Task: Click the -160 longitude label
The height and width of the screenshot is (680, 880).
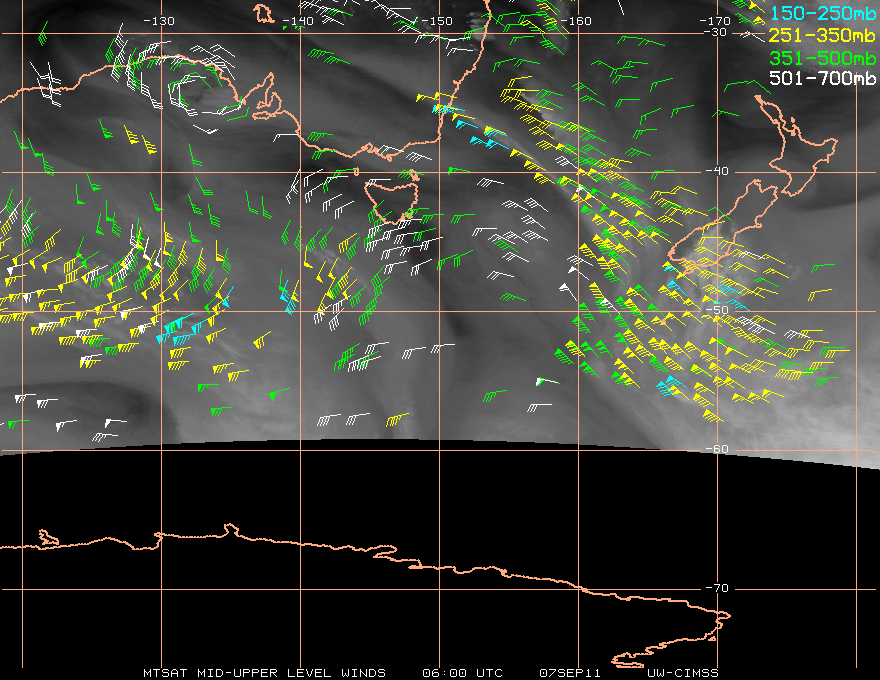Action: pyautogui.click(x=576, y=21)
